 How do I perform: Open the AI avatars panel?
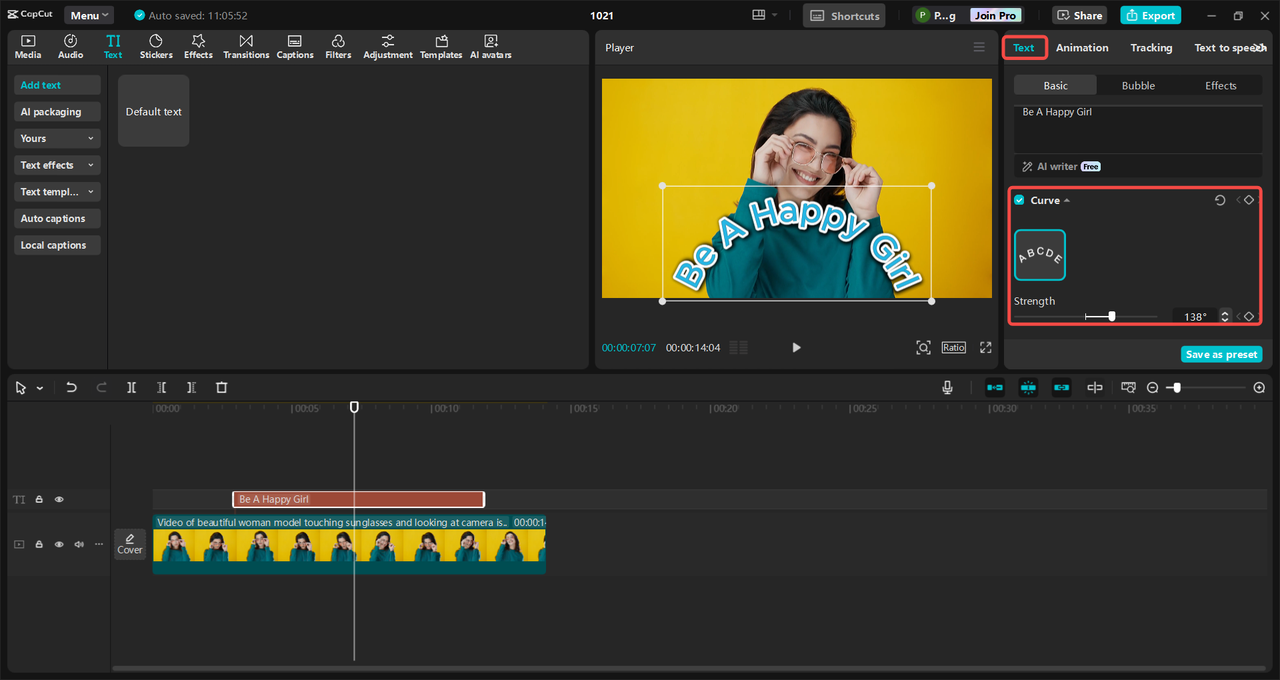[x=490, y=46]
